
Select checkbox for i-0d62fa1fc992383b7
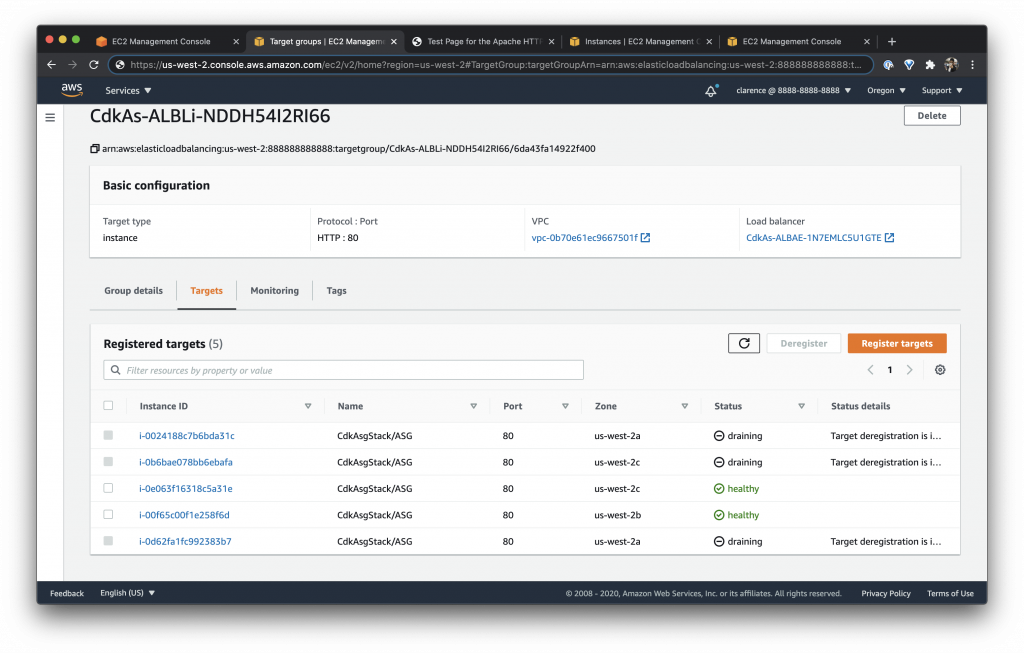(x=108, y=541)
